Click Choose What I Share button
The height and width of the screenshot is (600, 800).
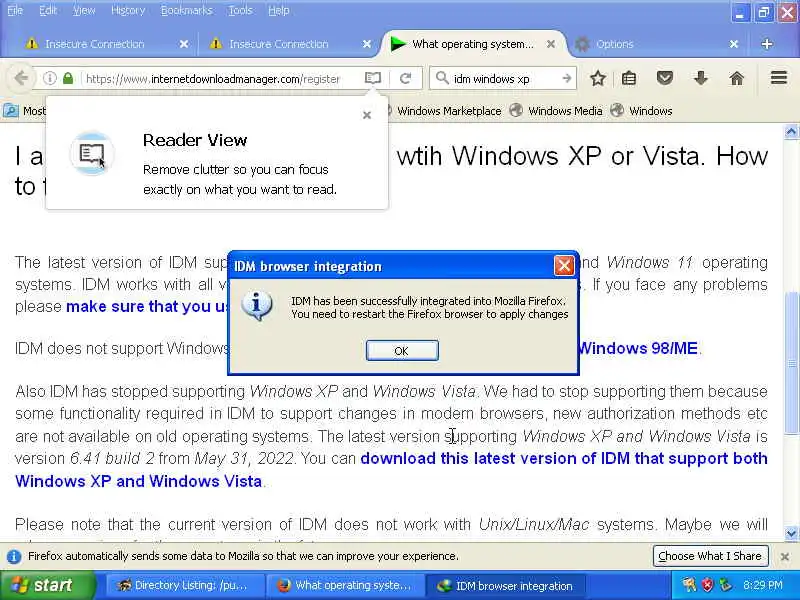pos(710,556)
